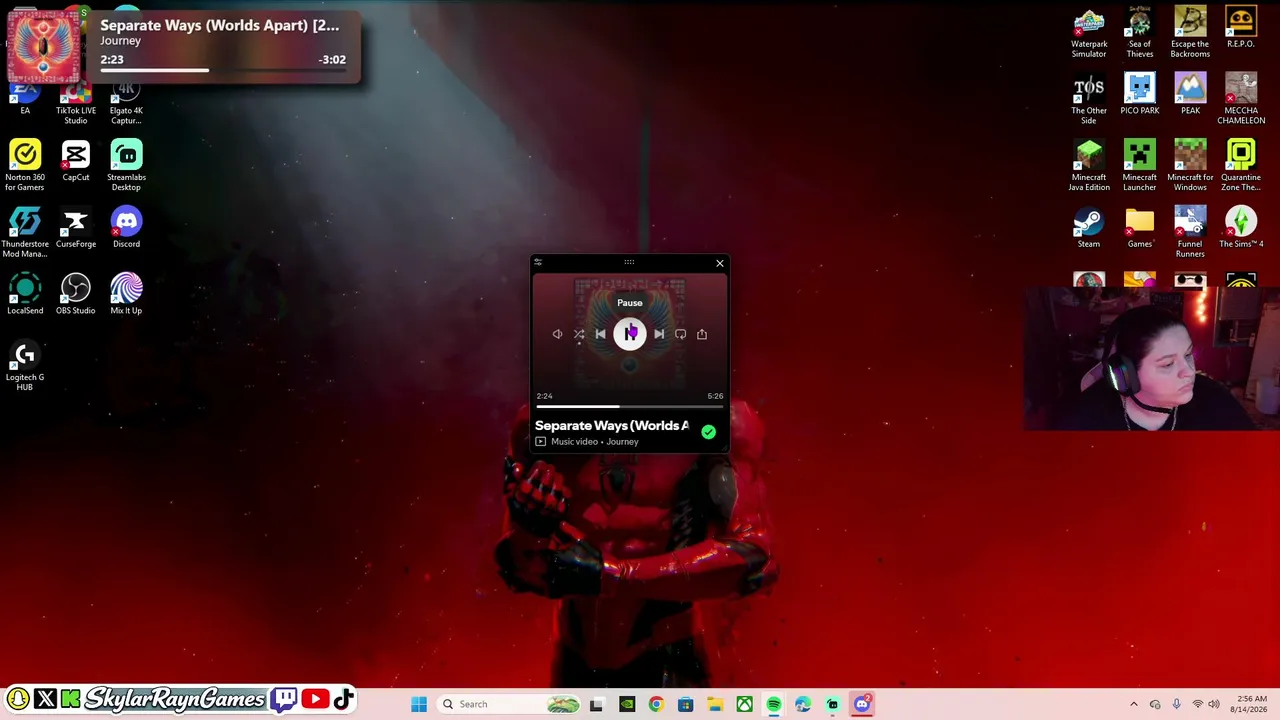Mute volume in the Spotify miniplayer
This screenshot has width=1280, height=720.
pos(557,334)
